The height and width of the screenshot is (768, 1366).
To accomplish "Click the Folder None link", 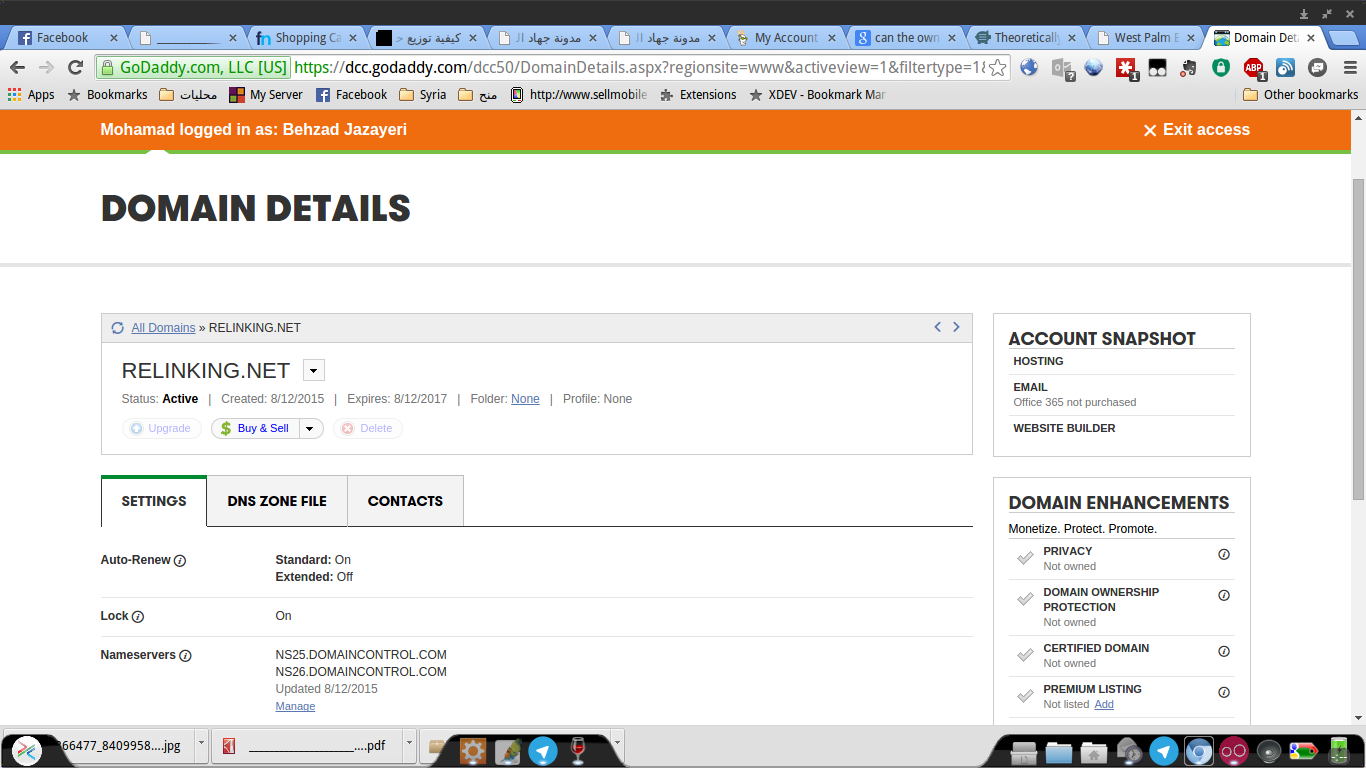I will click(x=525, y=399).
